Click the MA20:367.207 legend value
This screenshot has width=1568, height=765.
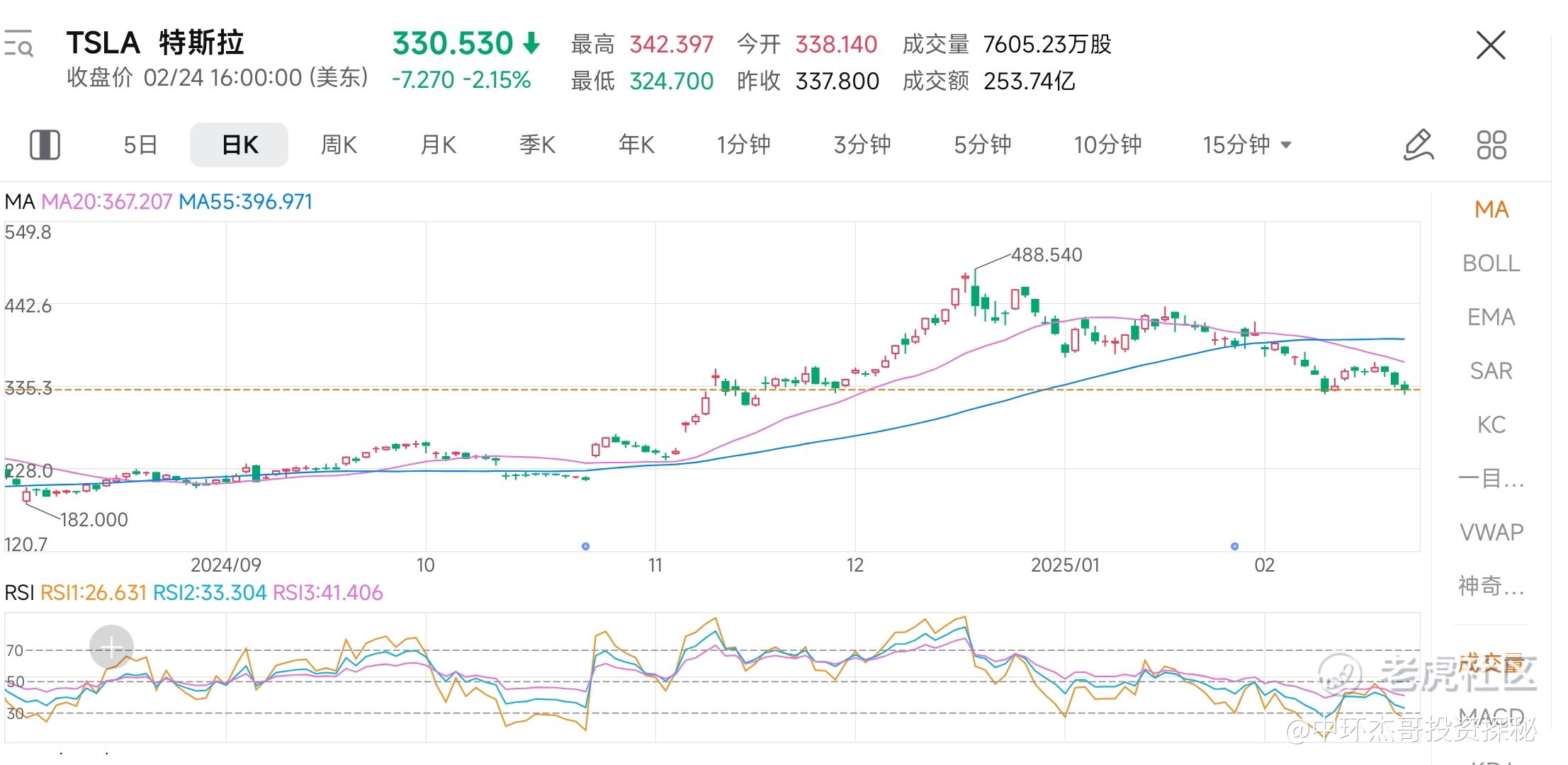pyautogui.click(x=106, y=202)
